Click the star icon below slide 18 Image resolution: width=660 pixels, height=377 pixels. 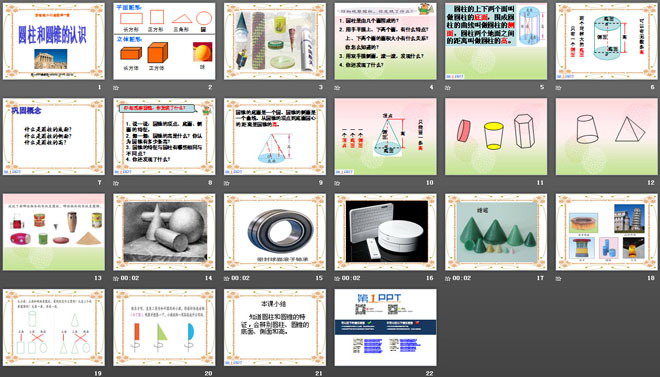click(559, 278)
